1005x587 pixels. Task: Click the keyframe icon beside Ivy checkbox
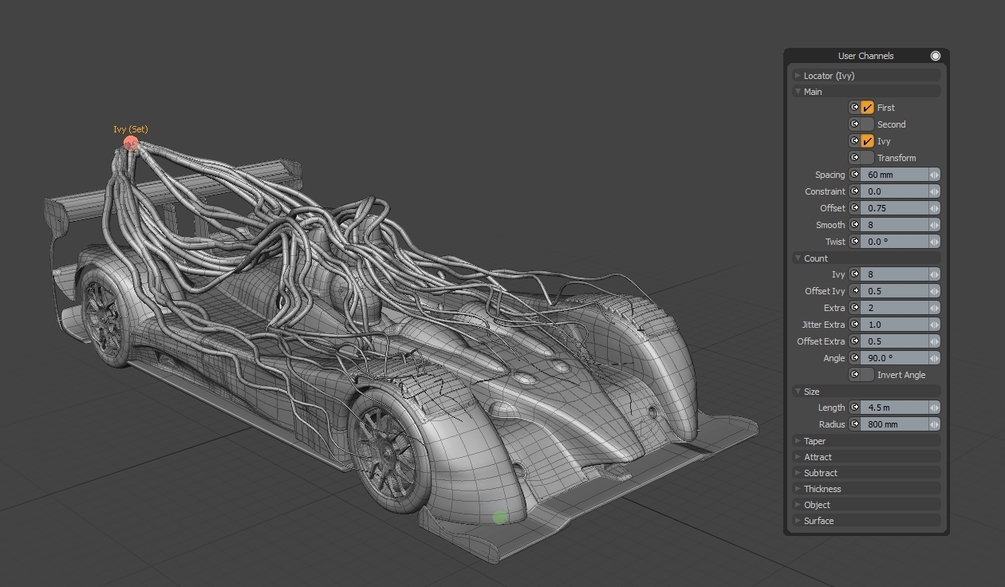point(854,140)
